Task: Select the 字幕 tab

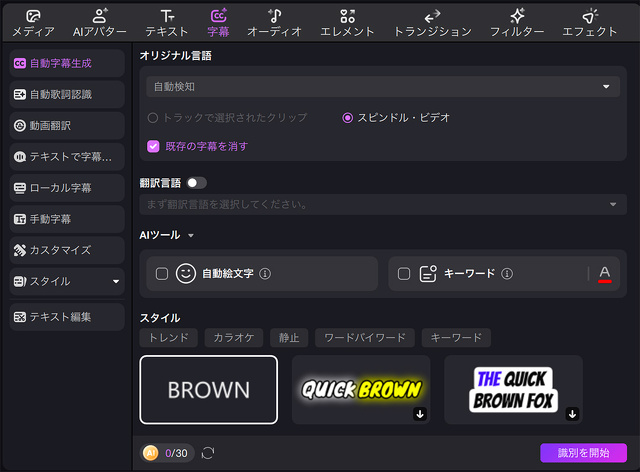Action: coord(218,23)
